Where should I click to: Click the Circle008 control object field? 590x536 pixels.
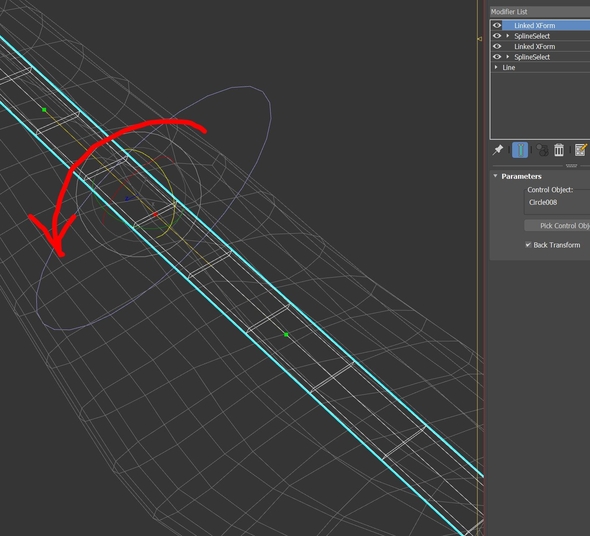[557, 203]
